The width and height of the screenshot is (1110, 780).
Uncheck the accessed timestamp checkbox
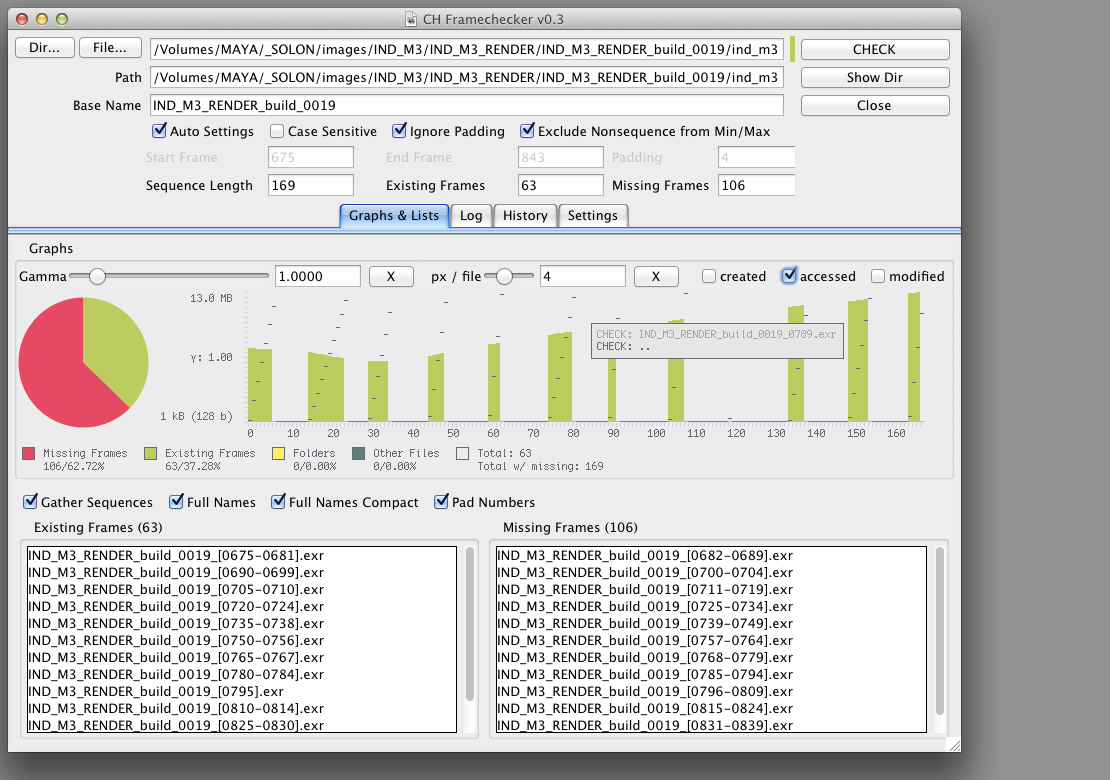click(789, 276)
